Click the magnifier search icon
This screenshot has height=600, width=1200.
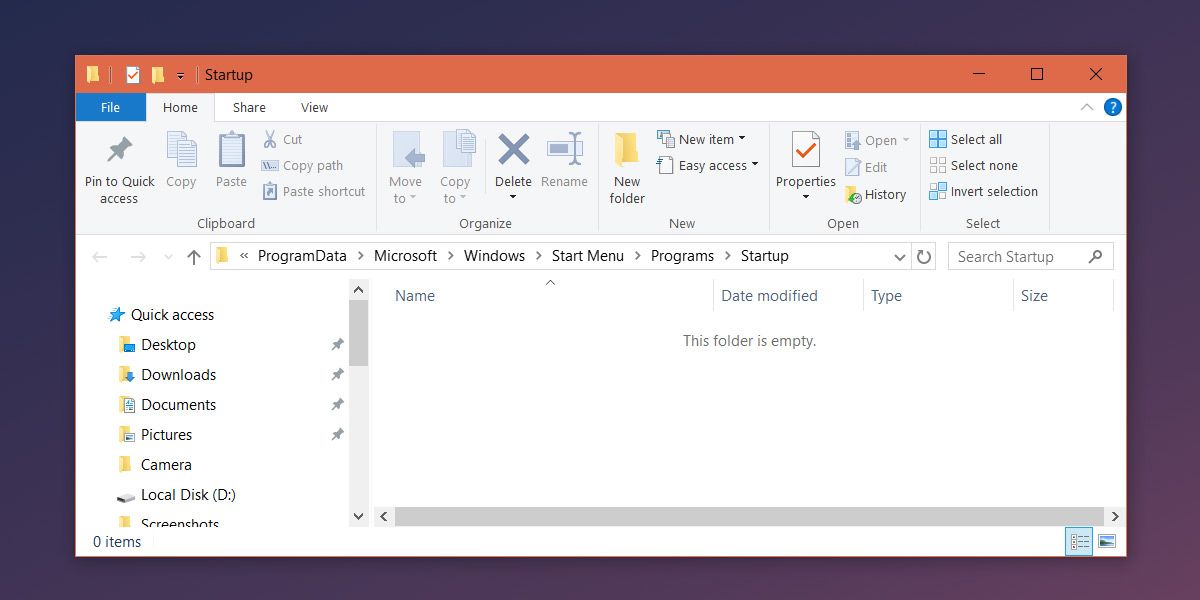click(x=1096, y=256)
